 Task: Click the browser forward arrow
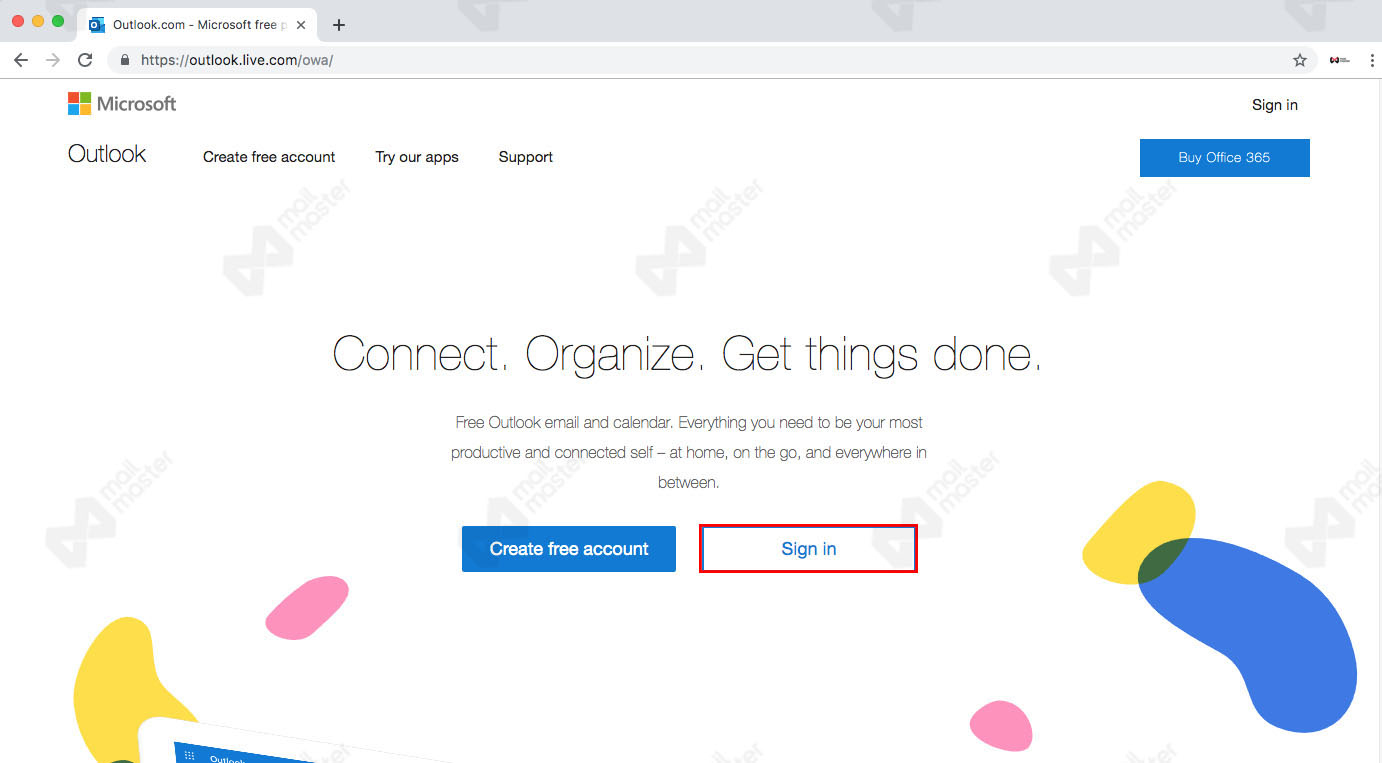pyautogui.click(x=53, y=60)
